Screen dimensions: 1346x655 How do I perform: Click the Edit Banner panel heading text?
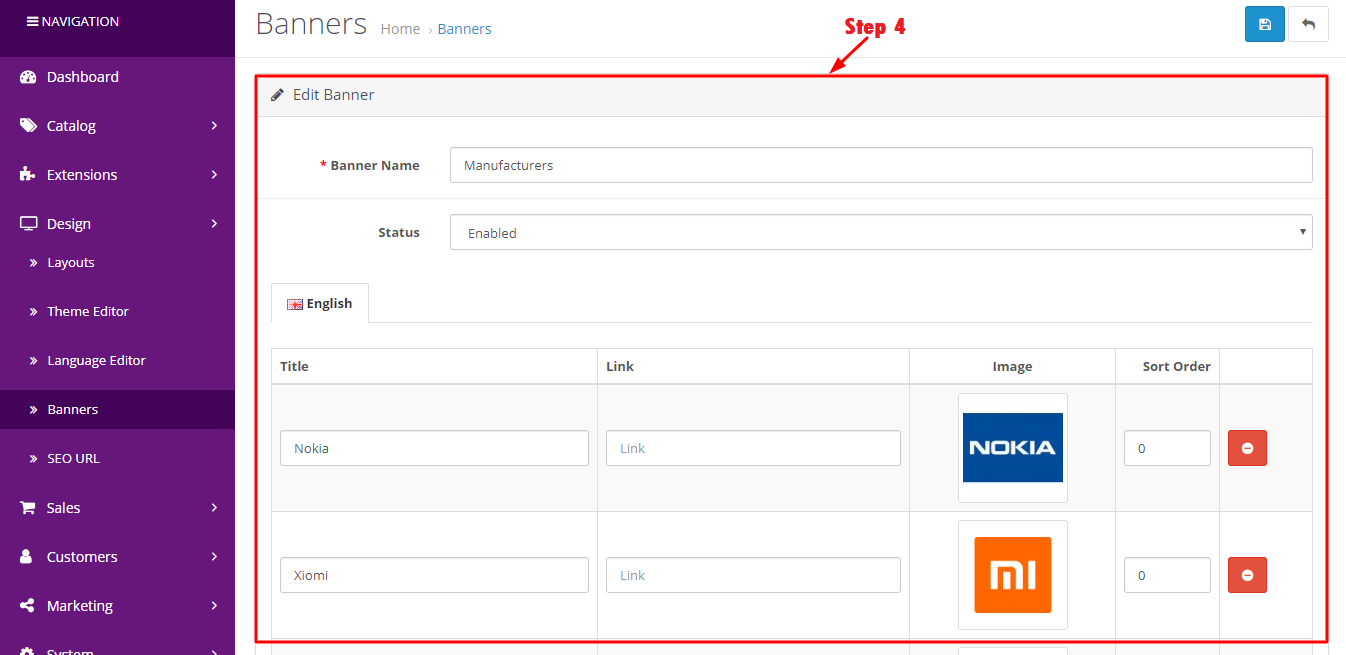point(334,95)
